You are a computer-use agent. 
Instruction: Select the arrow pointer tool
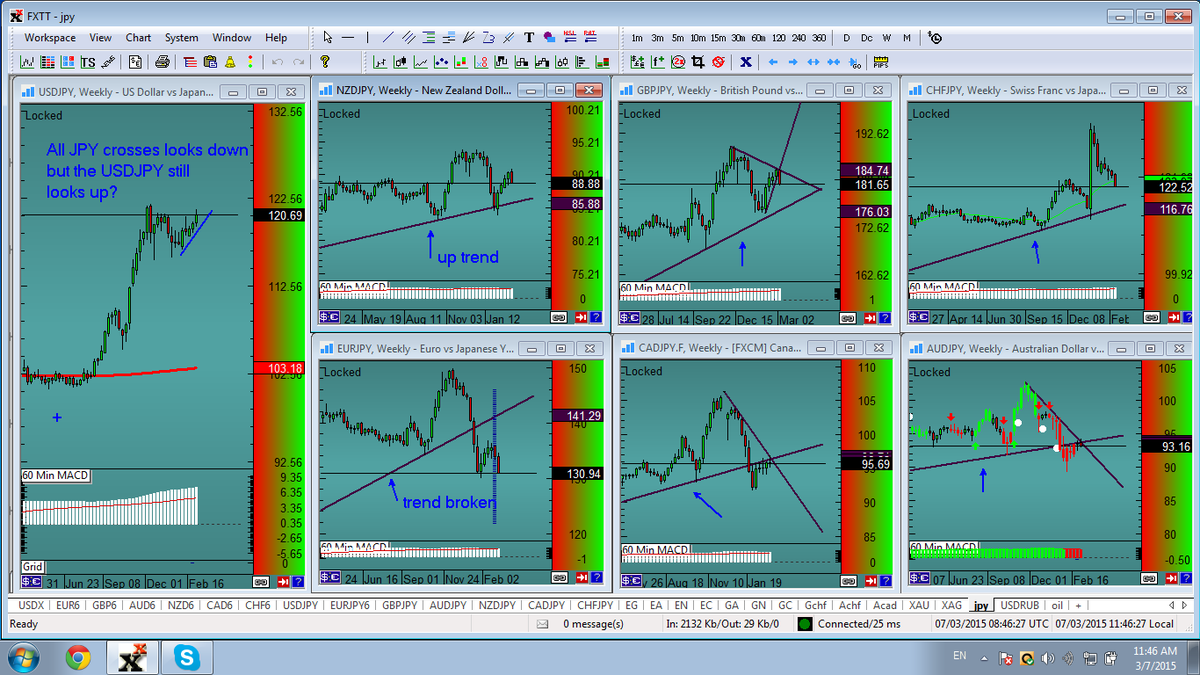pos(327,37)
